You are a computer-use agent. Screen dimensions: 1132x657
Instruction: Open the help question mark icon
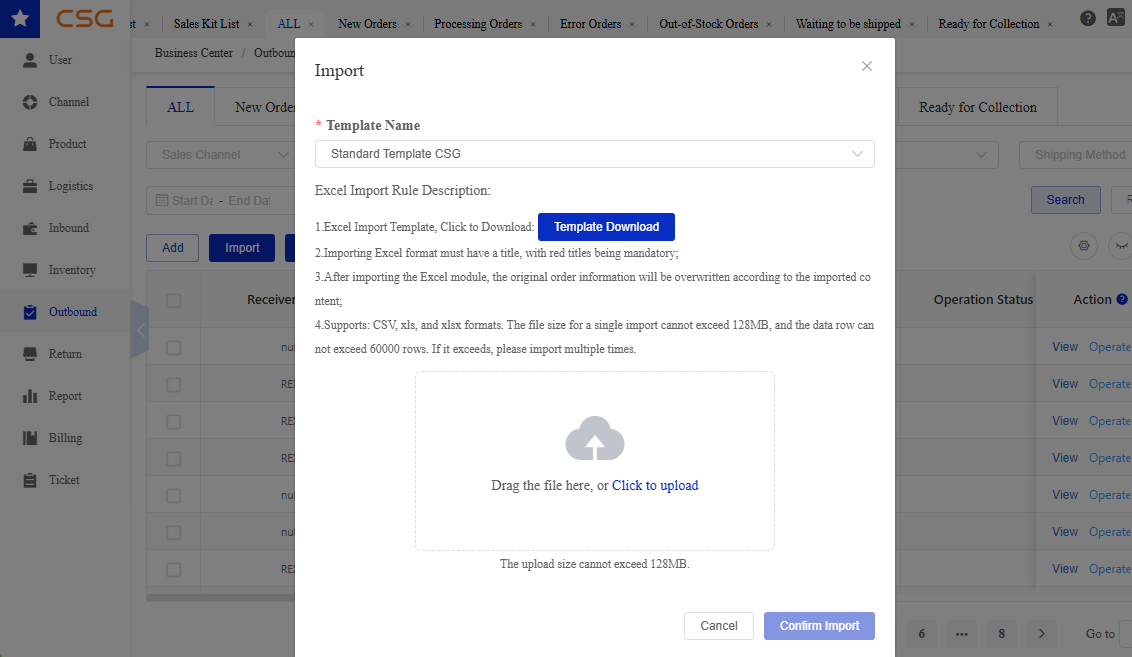pos(1087,18)
